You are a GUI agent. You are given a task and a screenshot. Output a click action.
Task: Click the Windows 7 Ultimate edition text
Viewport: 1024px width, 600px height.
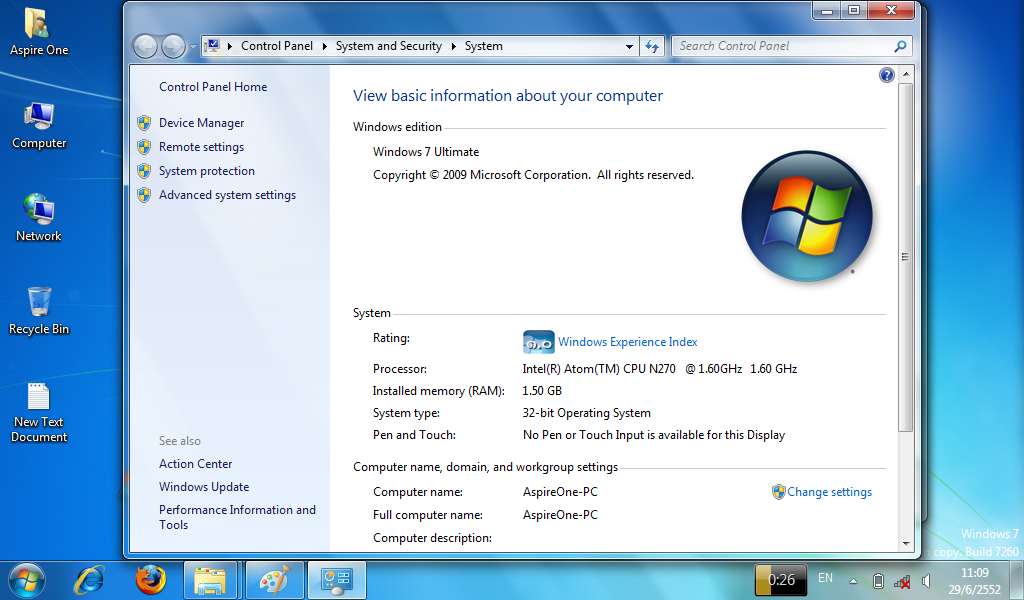pyautogui.click(x=426, y=152)
